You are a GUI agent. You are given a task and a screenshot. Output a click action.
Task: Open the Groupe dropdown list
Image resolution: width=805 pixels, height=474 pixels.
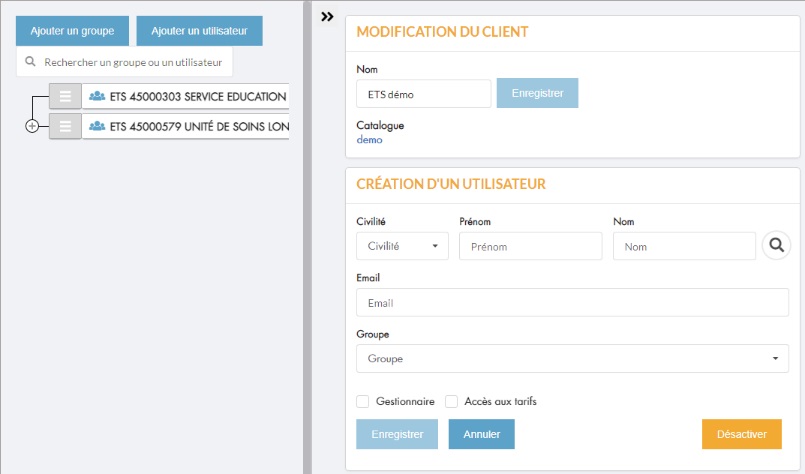(x=572, y=358)
